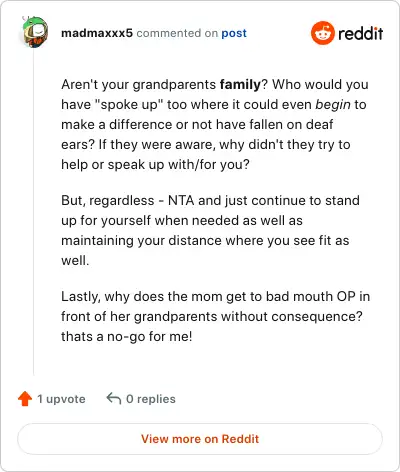Click the italic word "begin"
The image size is (400, 472).
tap(333, 104)
